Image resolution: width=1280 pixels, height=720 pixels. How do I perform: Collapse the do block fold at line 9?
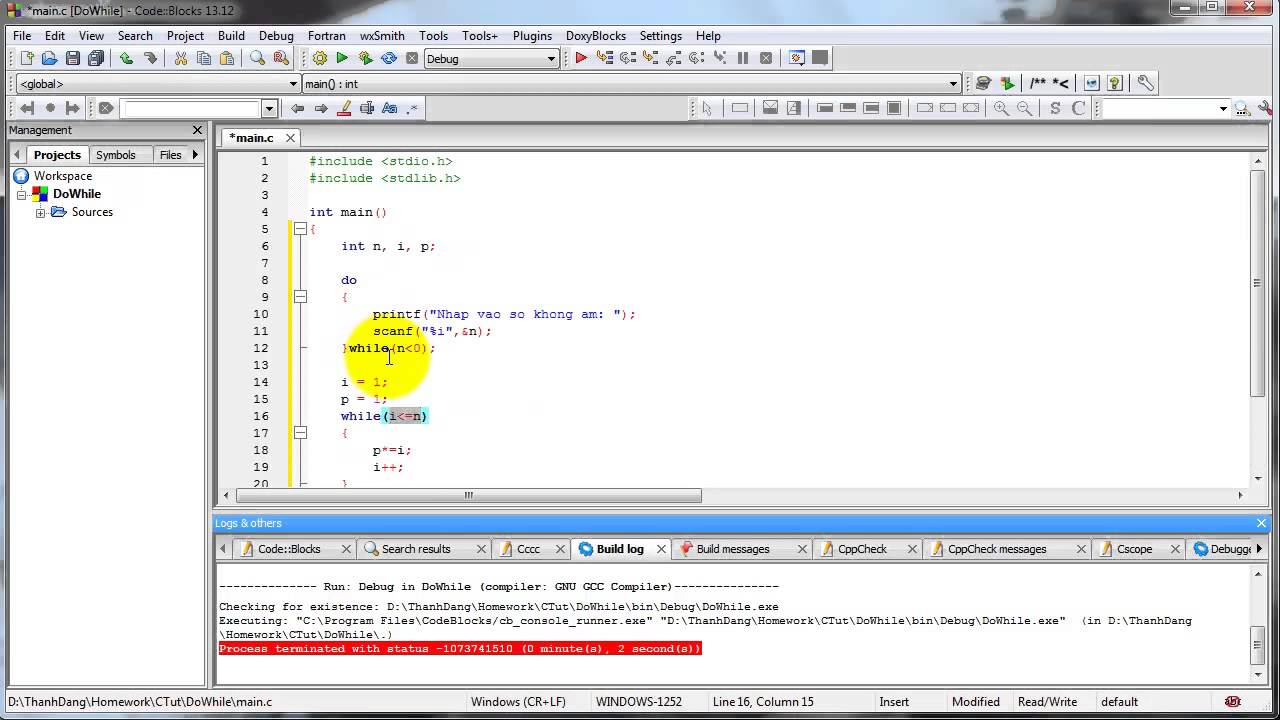(x=300, y=297)
